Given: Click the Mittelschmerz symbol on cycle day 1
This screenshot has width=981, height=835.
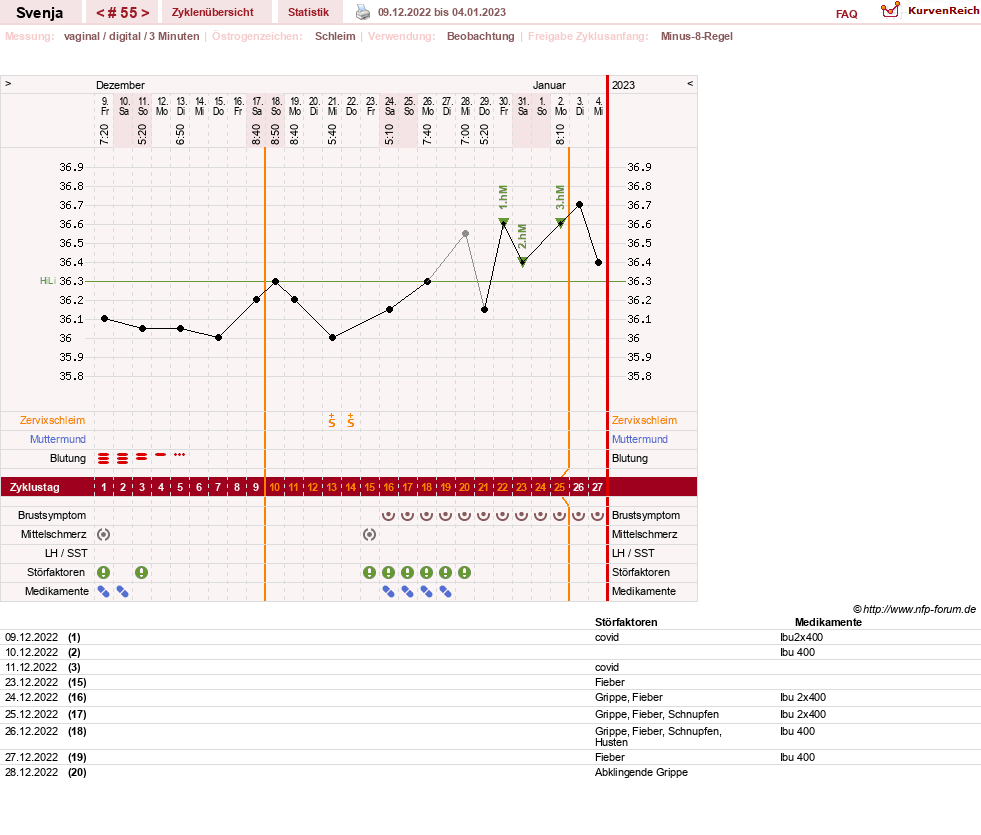Looking at the screenshot, I should coord(104,534).
